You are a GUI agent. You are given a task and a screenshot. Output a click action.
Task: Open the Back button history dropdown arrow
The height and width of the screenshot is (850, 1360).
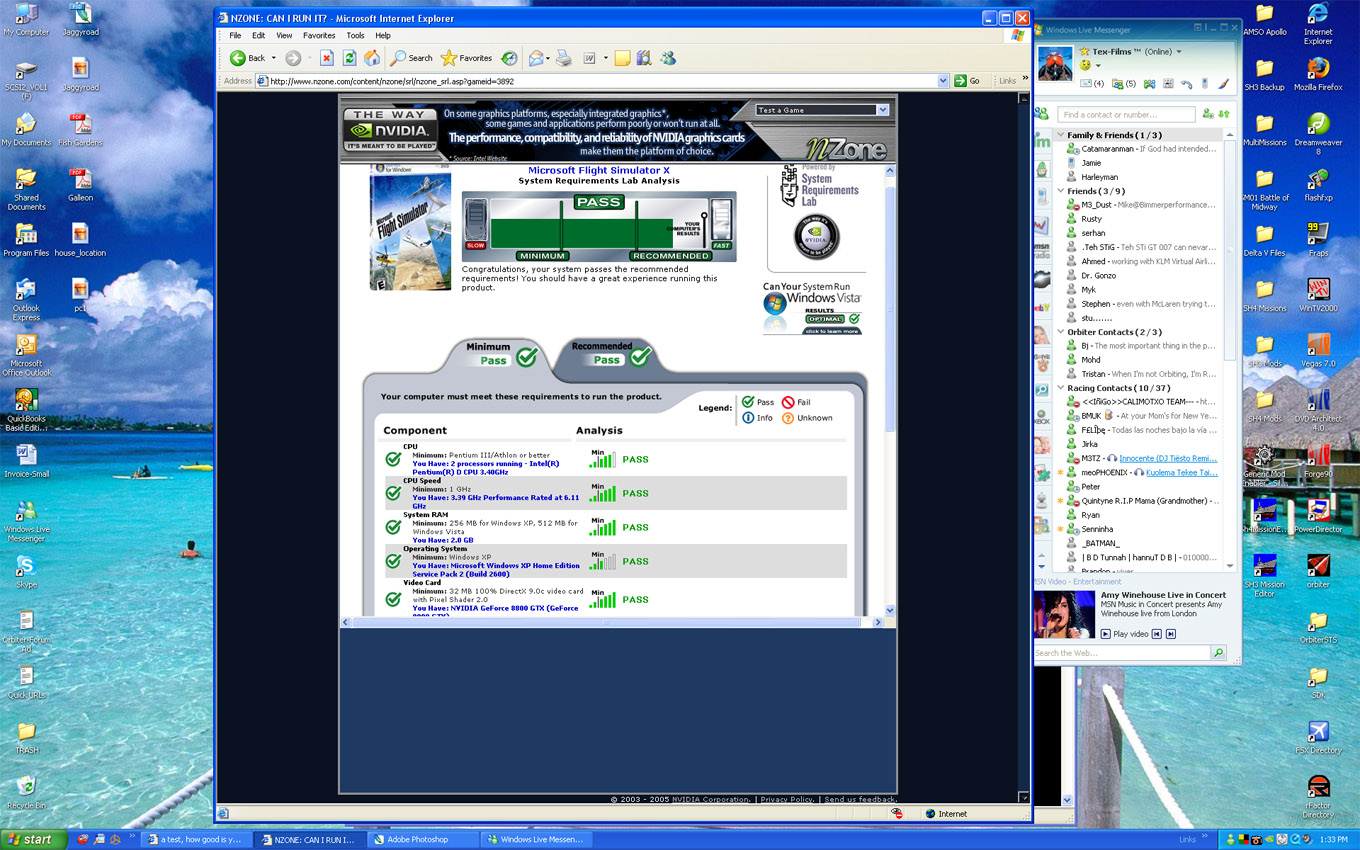click(274, 58)
